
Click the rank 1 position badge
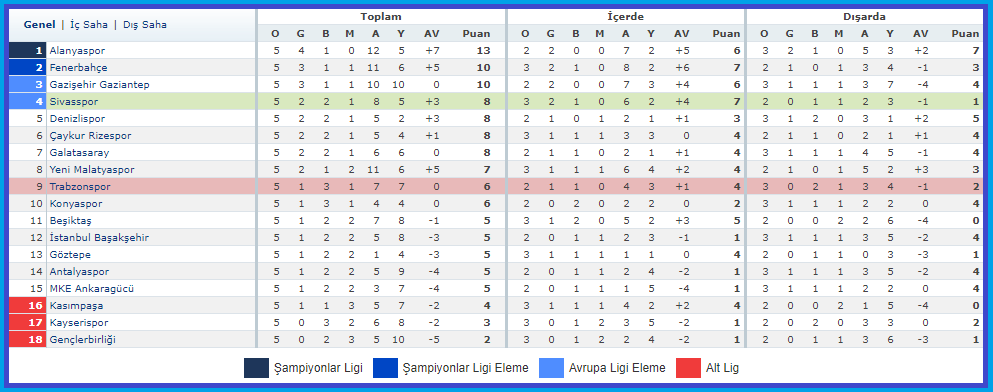point(27,51)
